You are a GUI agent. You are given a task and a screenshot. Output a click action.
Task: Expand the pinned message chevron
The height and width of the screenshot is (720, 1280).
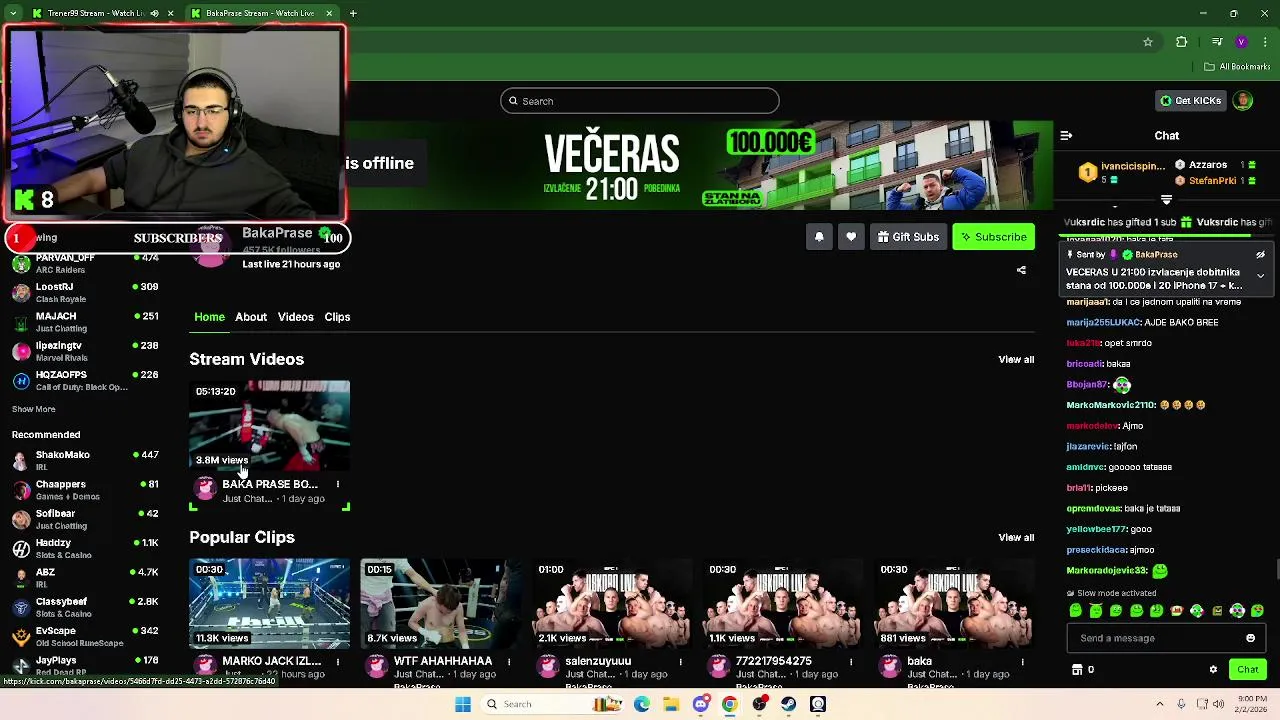point(1261,275)
